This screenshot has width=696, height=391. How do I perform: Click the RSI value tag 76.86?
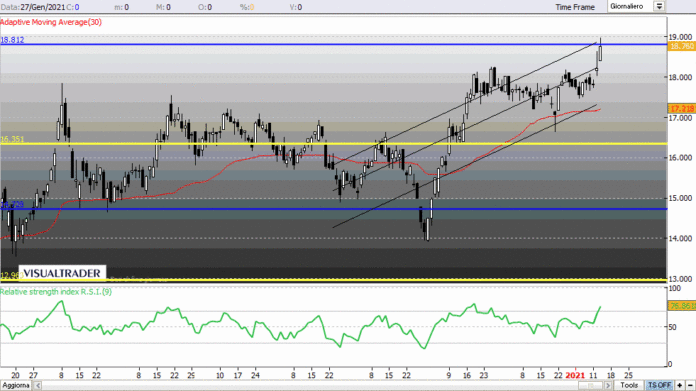click(x=681, y=306)
